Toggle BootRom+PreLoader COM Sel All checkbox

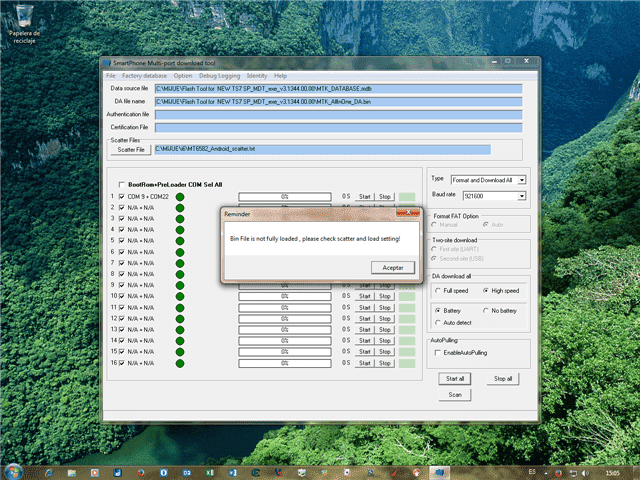pos(122,184)
